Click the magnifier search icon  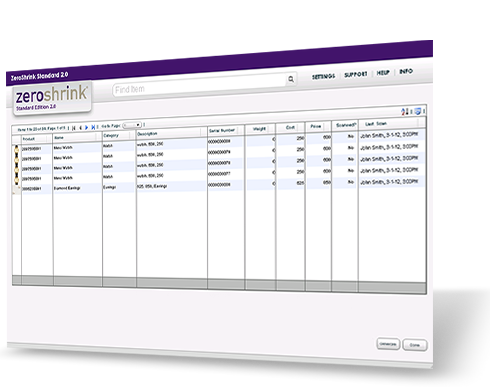click(x=291, y=79)
